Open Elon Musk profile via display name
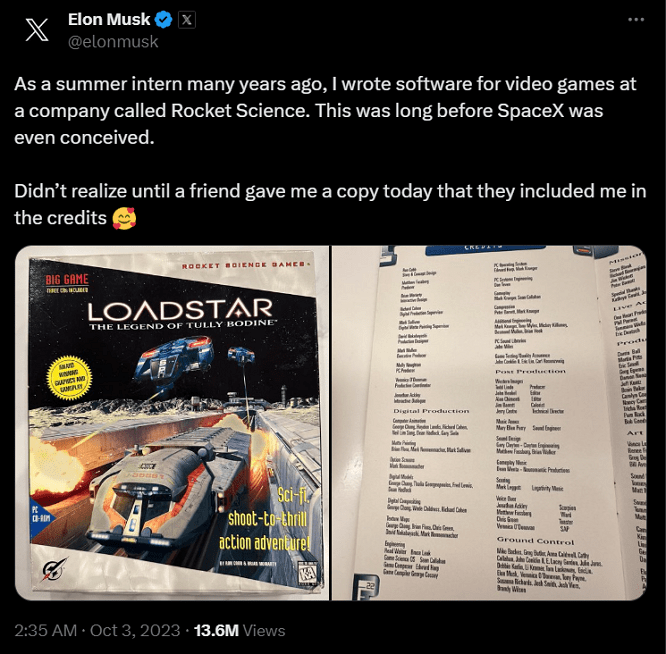 [108, 20]
